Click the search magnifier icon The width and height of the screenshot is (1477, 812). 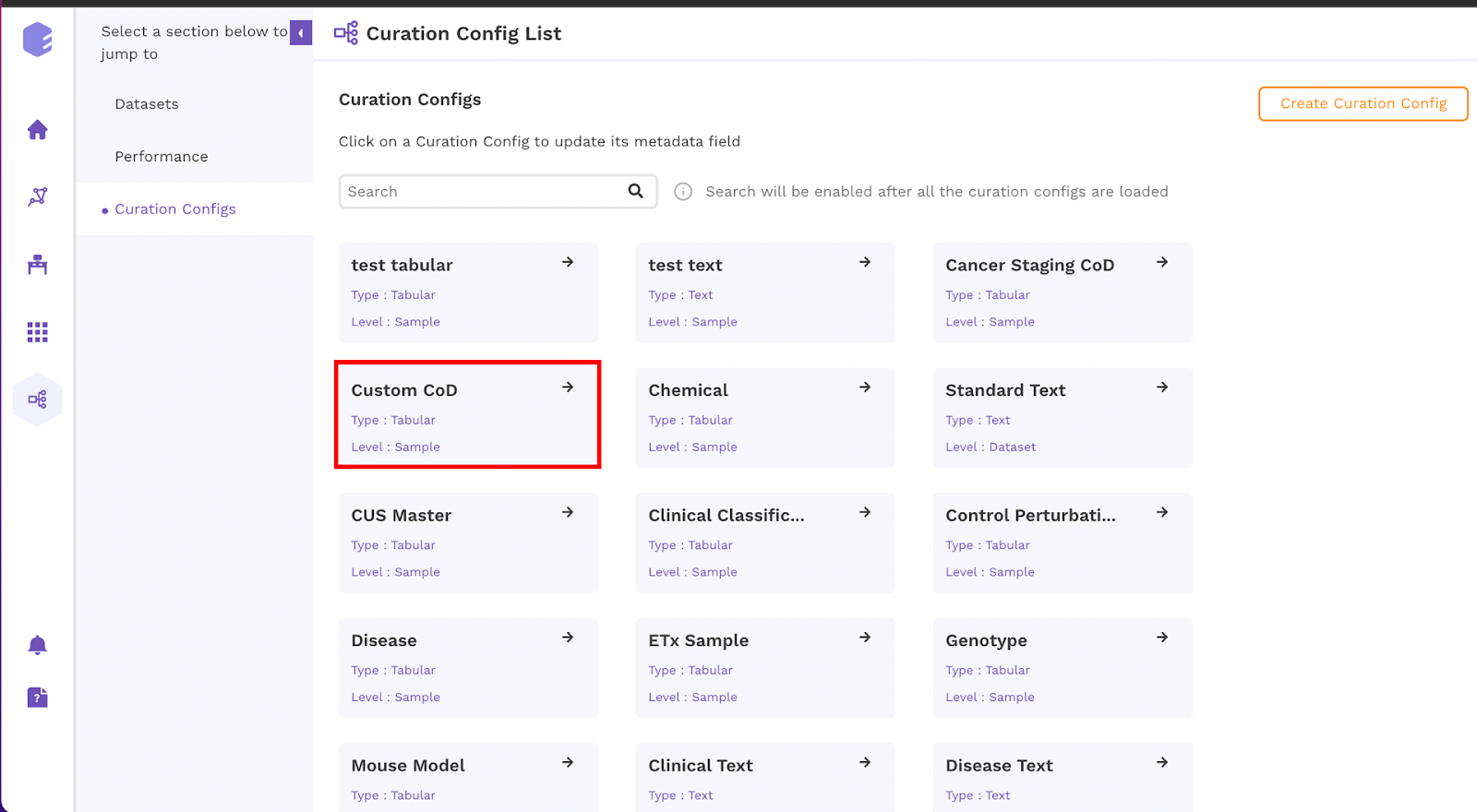click(635, 191)
